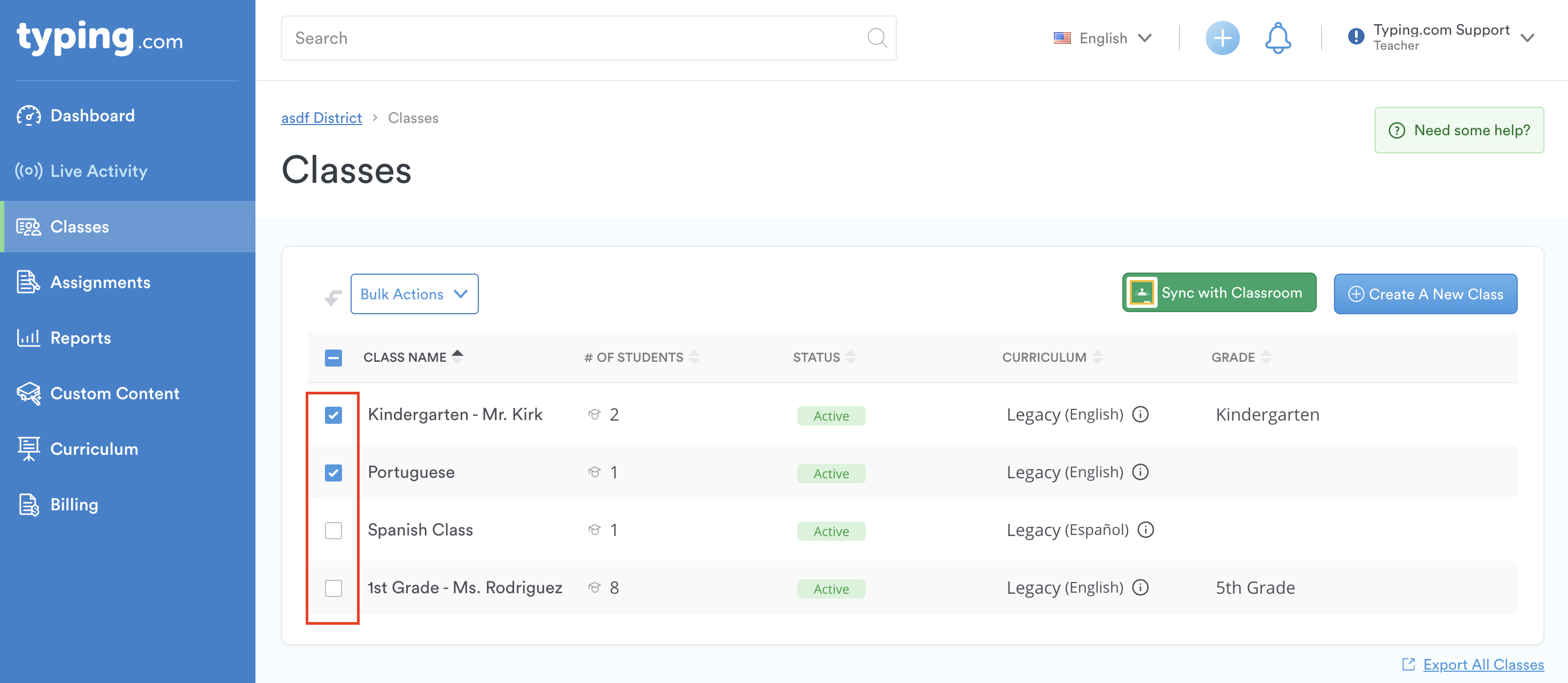Click info icon beside Spanish Class curriculum

(1146, 530)
